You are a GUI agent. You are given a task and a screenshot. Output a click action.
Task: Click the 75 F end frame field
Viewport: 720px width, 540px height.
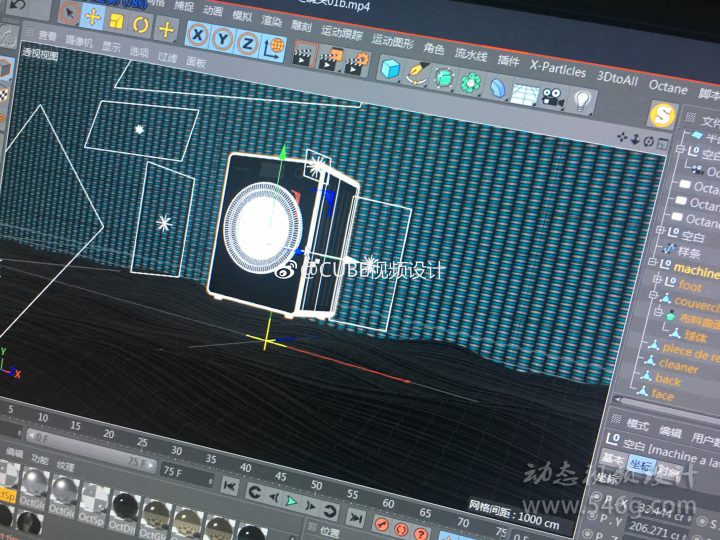click(187, 475)
